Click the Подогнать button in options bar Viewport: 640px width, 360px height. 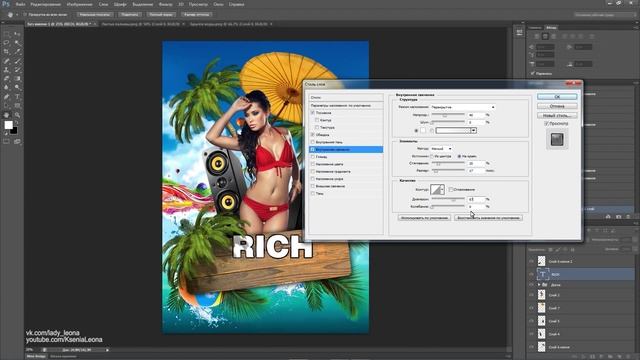(129, 15)
